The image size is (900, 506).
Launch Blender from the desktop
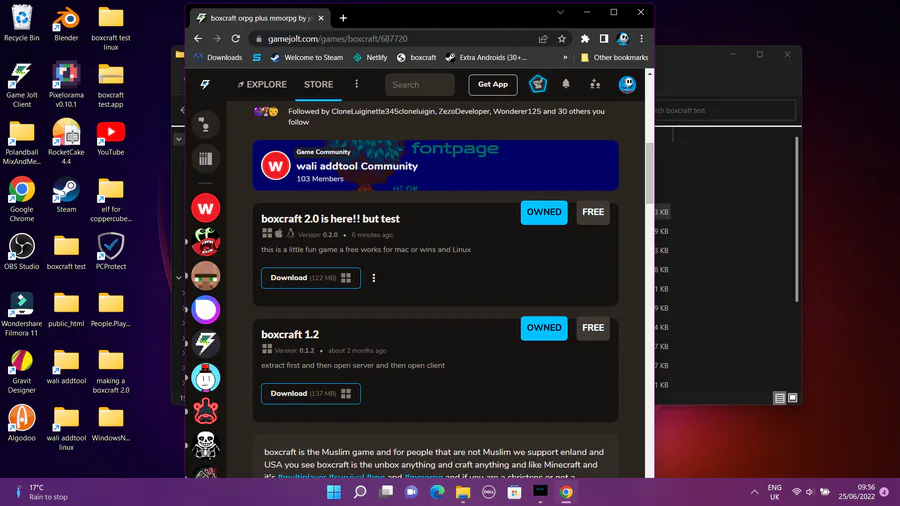coord(66,23)
